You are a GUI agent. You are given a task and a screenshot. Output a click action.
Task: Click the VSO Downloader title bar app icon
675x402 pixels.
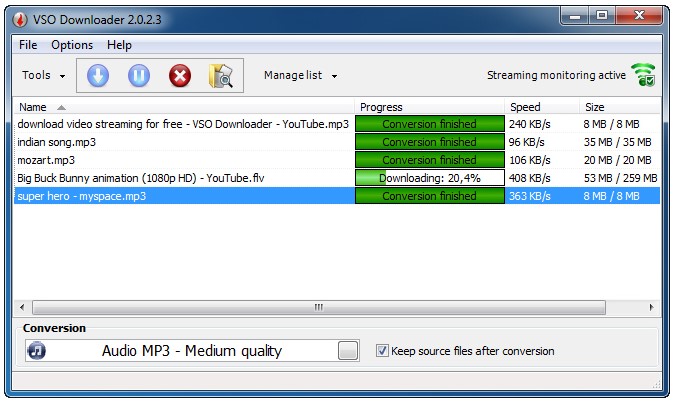[x=20, y=20]
